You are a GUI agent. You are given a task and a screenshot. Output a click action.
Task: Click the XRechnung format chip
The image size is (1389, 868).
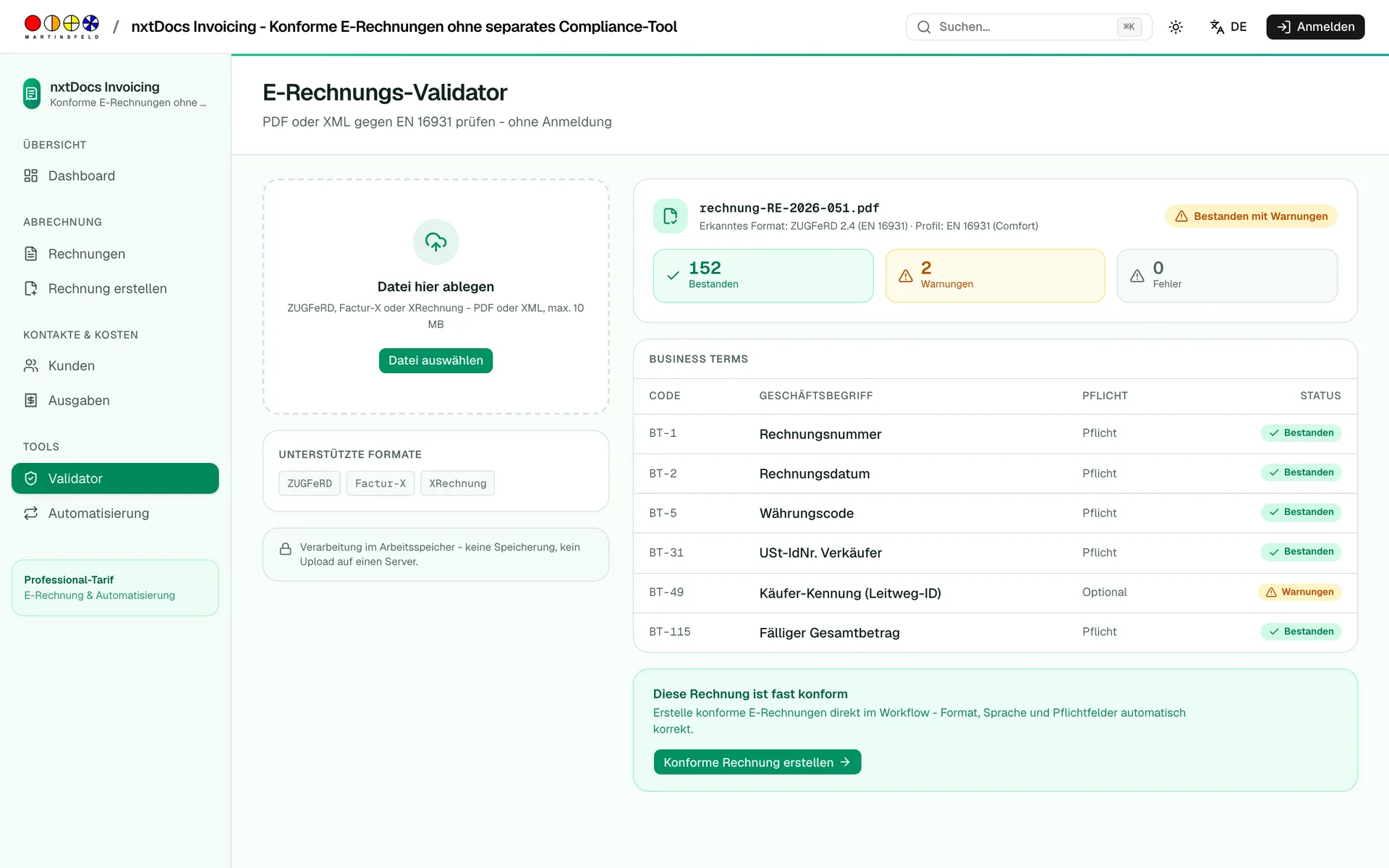coord(458,483)
